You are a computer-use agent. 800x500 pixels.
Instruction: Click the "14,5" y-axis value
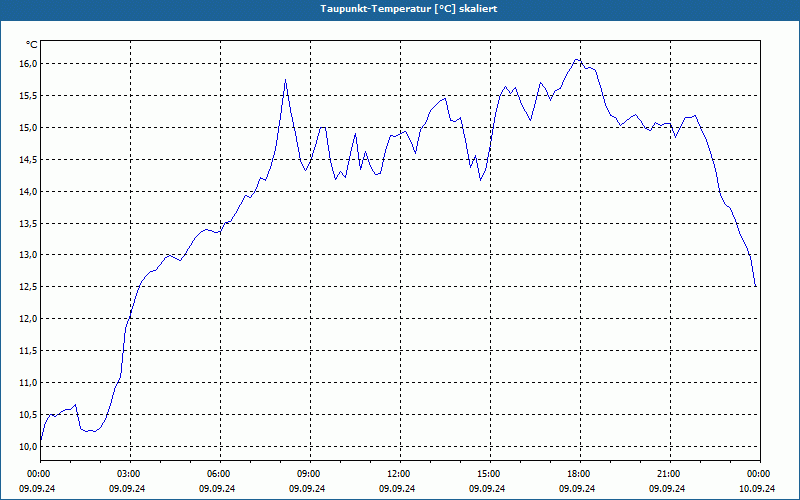pyautogui.click(x=29, y=160)
